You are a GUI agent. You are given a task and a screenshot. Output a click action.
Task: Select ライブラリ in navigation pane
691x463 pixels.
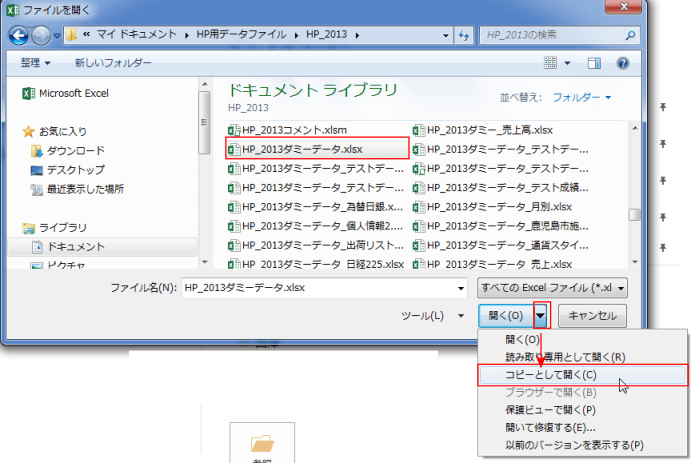pos(55,228)
